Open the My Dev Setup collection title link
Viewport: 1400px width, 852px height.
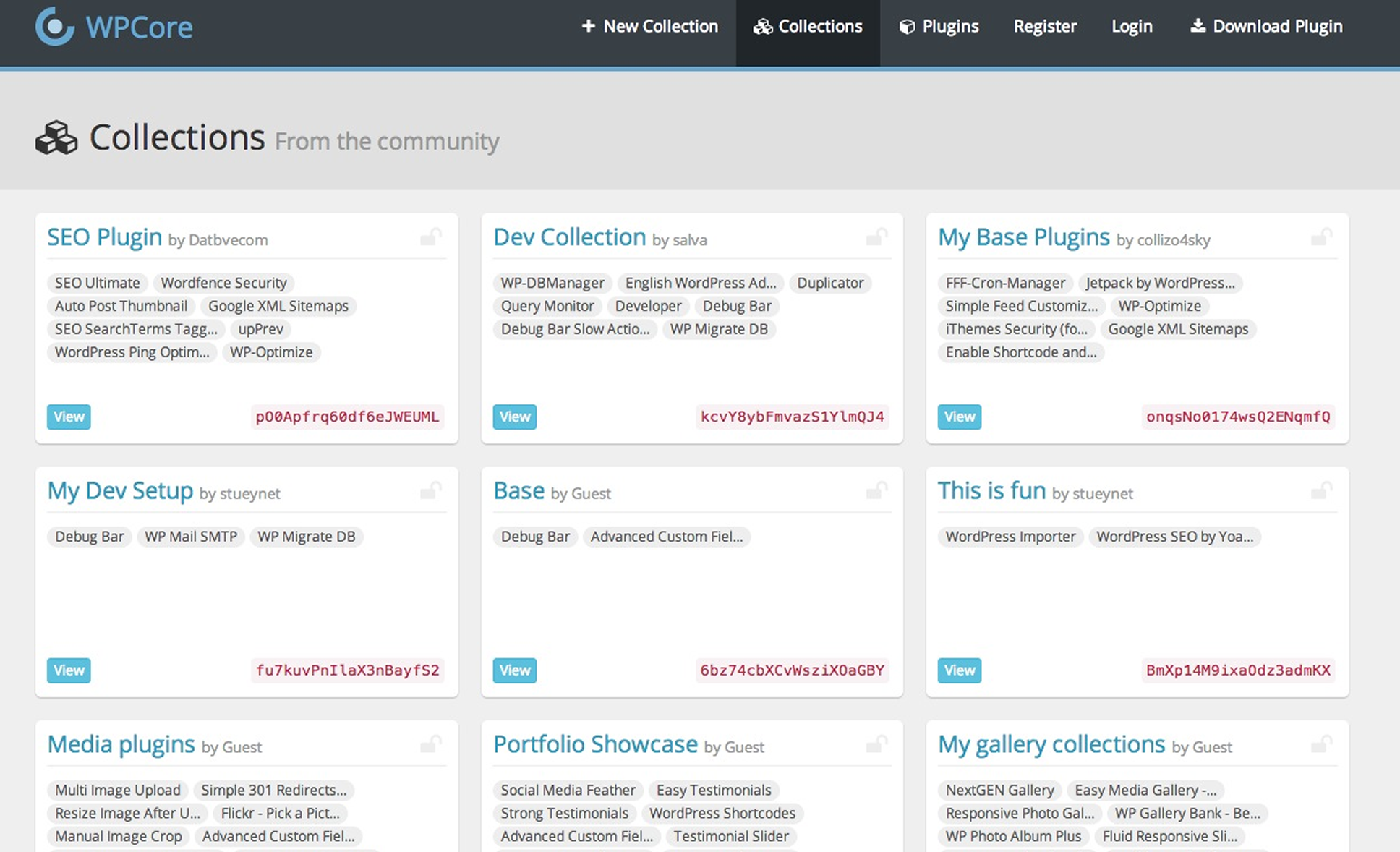click(120, 491)
